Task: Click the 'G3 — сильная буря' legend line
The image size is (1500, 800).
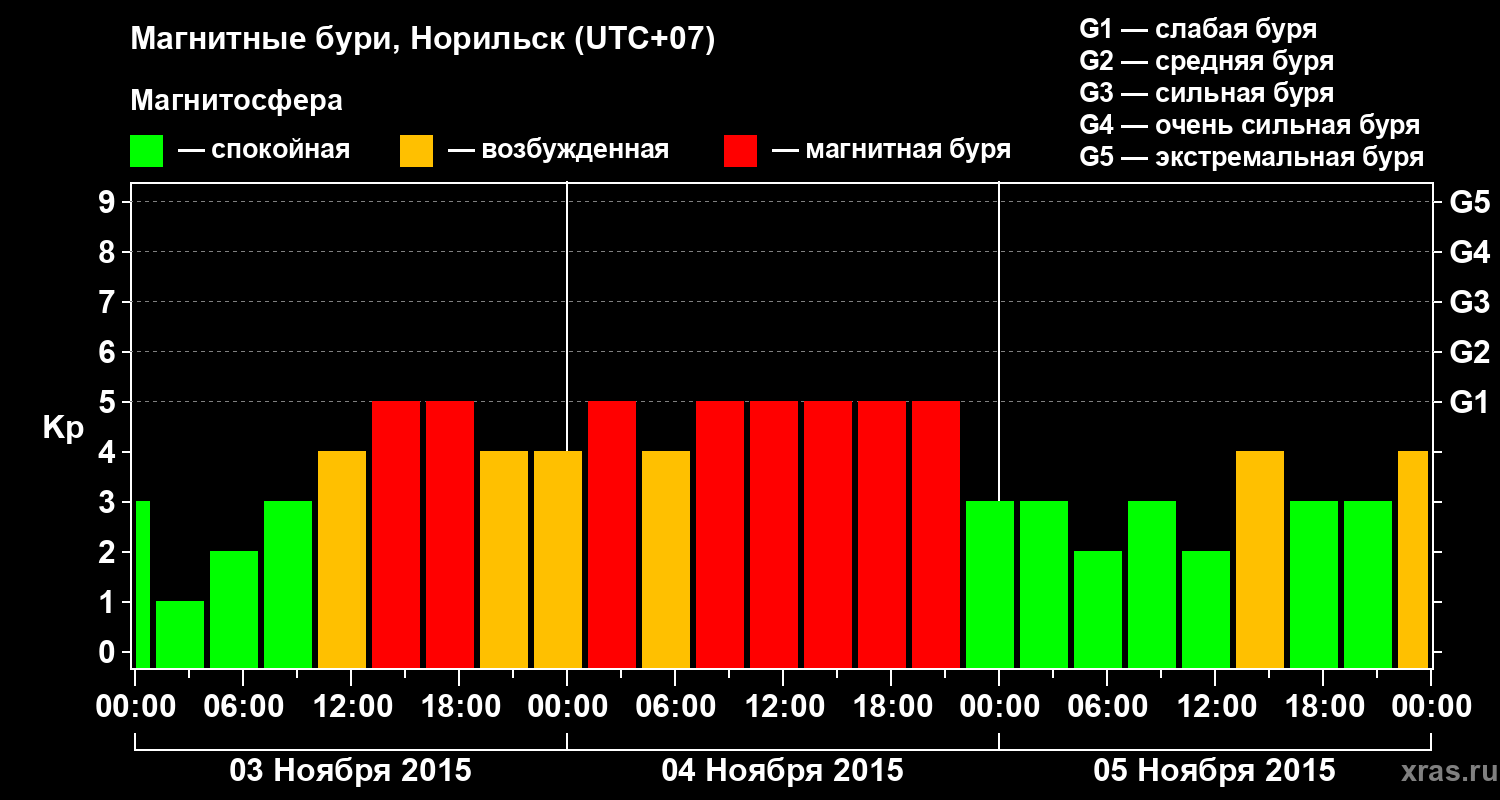Action: click(x=1207, y=93)
